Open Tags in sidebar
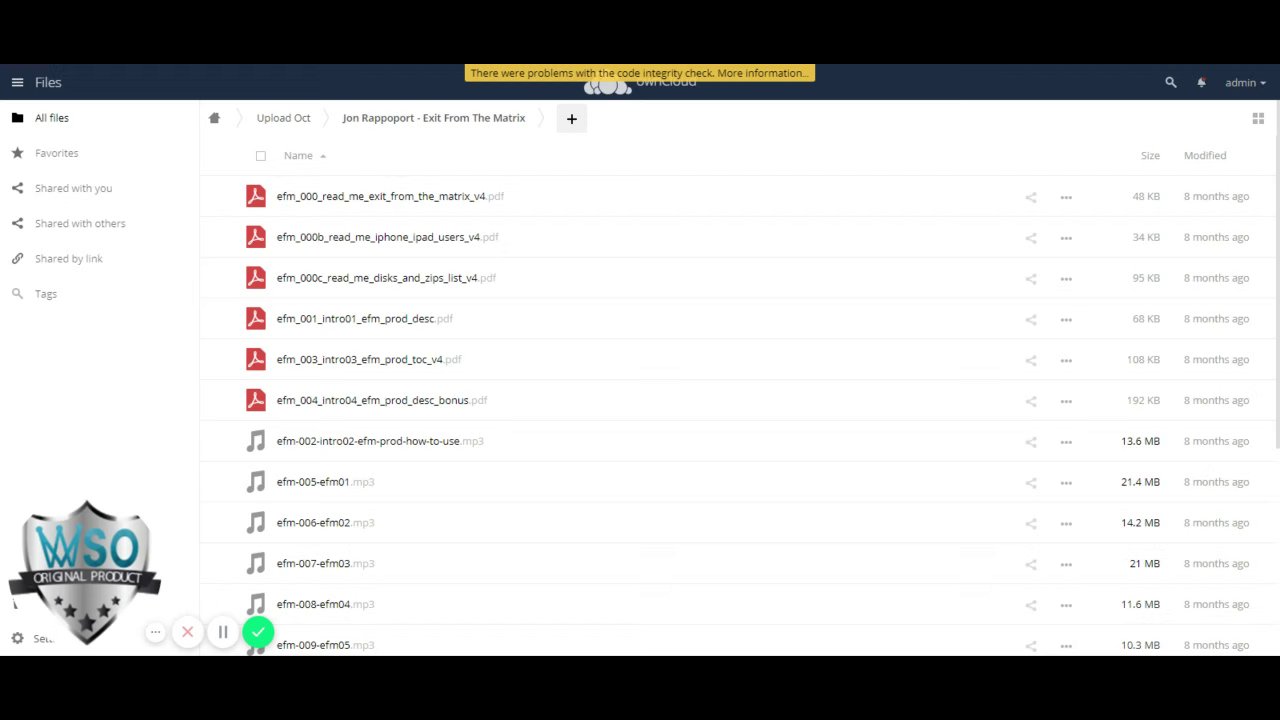Screen dimensions: 1280x720 pyautogui.click(x=100, y=294)
